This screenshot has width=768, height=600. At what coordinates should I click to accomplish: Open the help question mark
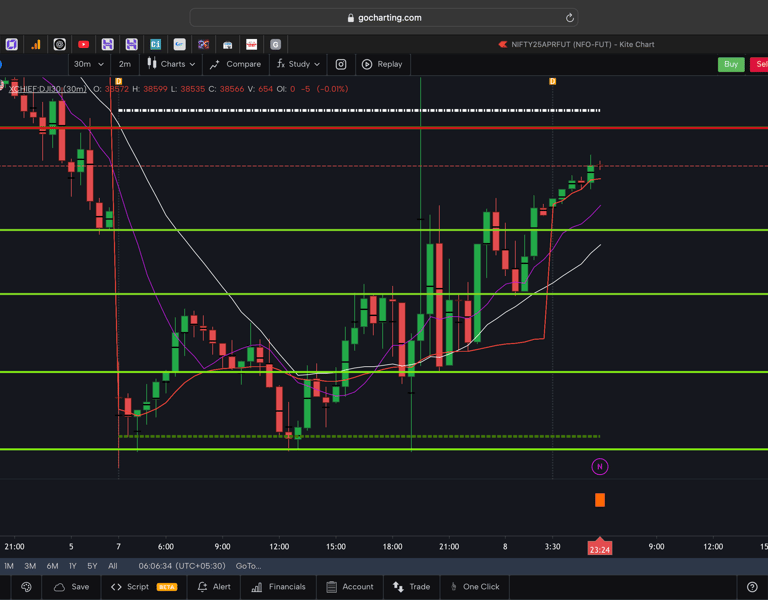[x=752, y=587]
